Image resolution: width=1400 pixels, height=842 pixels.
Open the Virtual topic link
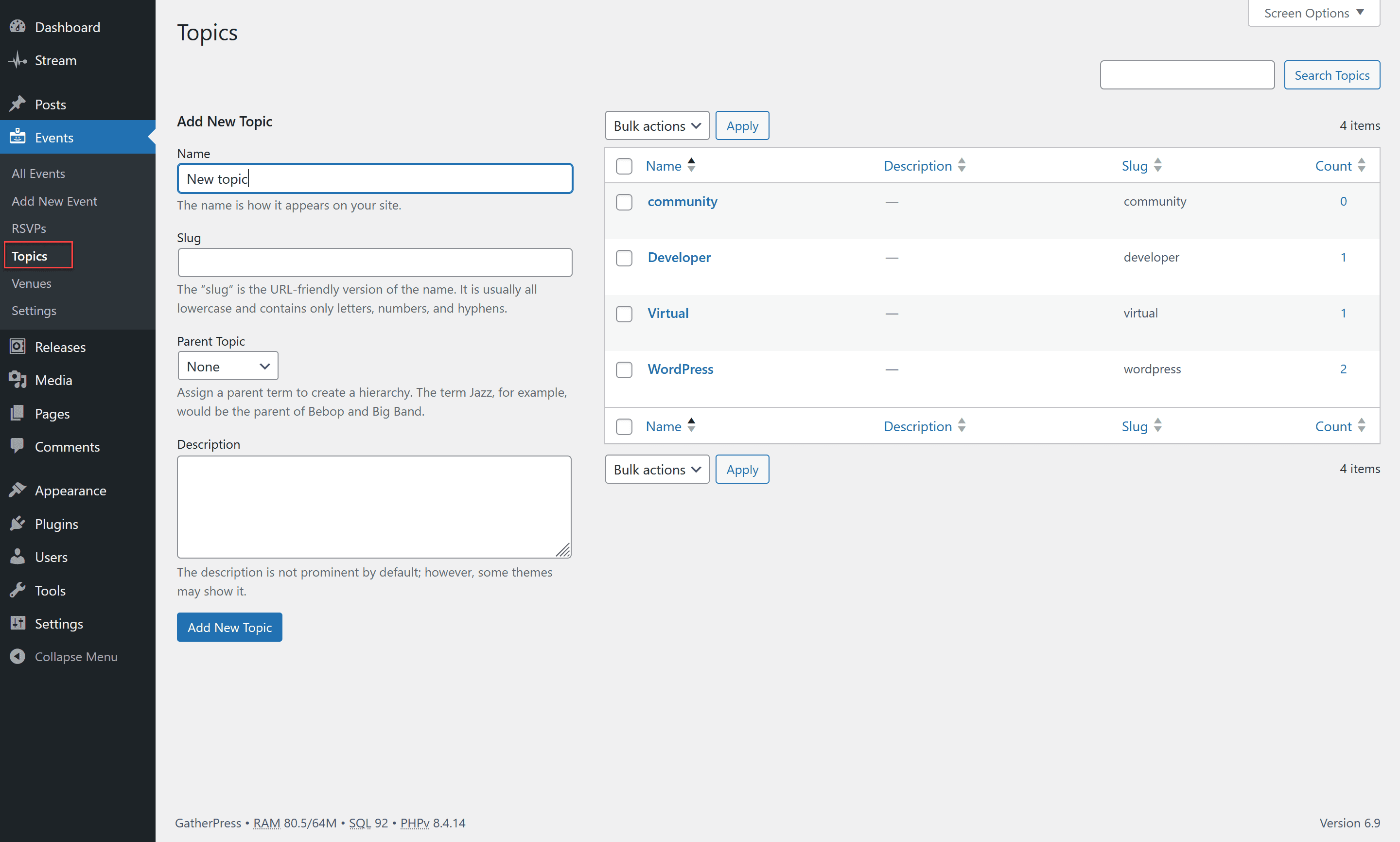pyautogui.click(x=668, y=313)
